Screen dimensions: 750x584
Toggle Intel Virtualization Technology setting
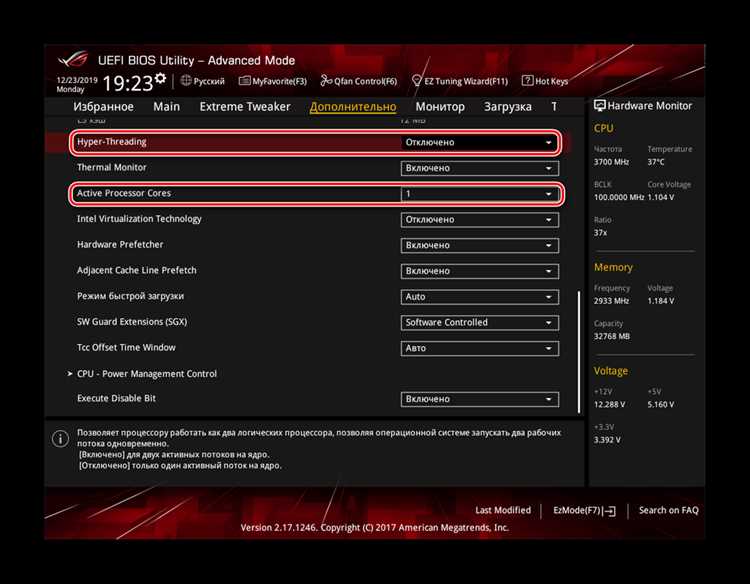click(480, 220)
